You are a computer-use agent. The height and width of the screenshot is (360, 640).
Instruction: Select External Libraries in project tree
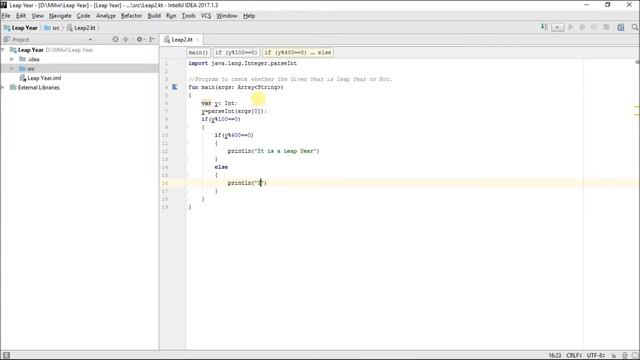(x=34, y=87)
